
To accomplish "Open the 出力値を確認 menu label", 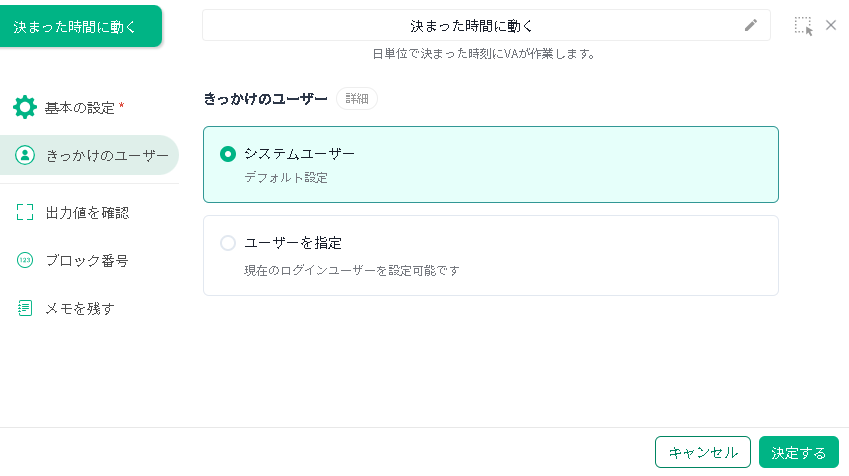I will tap(87, 212).
